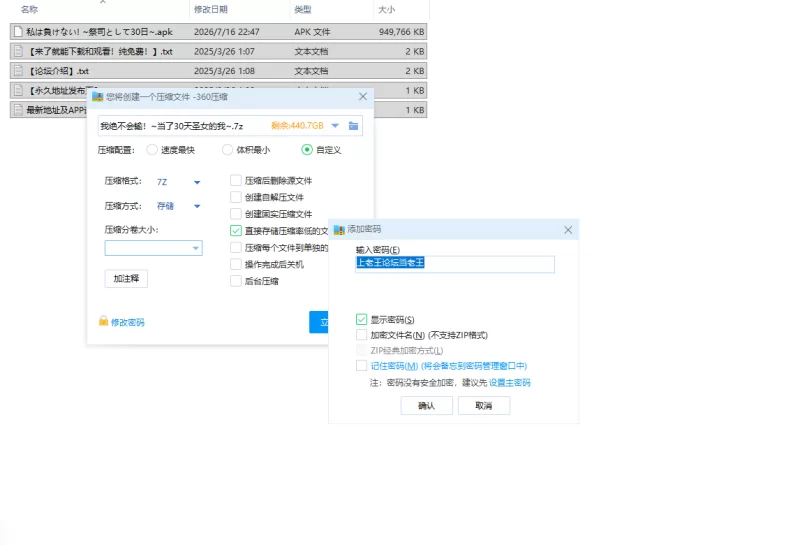Uncheck 显示密码 checkbox
Viewport: 800px width, 545px height.
pos(361,319)
